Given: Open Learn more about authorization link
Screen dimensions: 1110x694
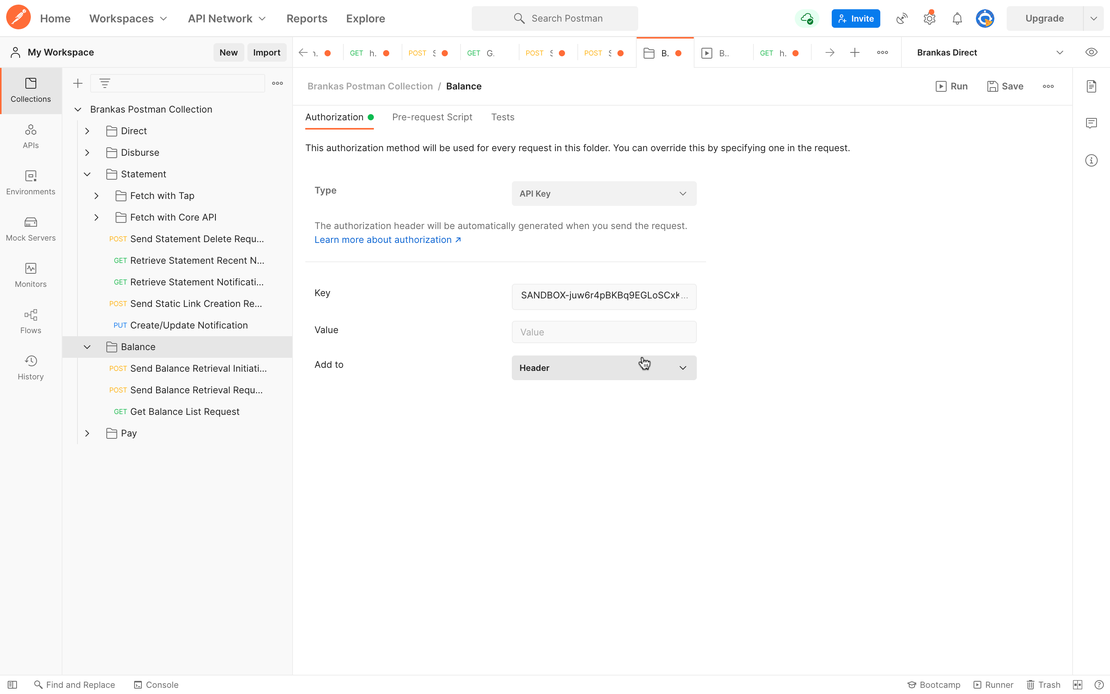Looking at the screenshot, I should click(x=388, y=240).
